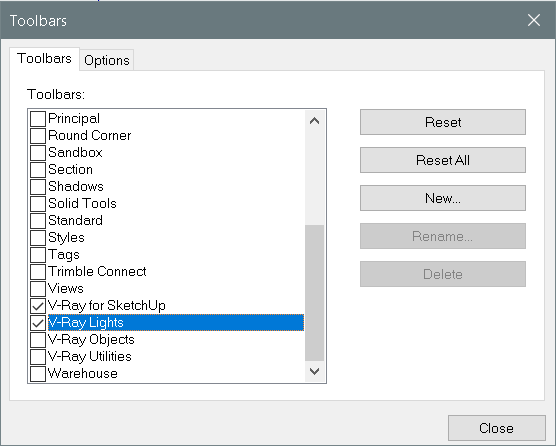Check the Round Corner toolbar box
The image size is (556, 446).
click(38, 135)
